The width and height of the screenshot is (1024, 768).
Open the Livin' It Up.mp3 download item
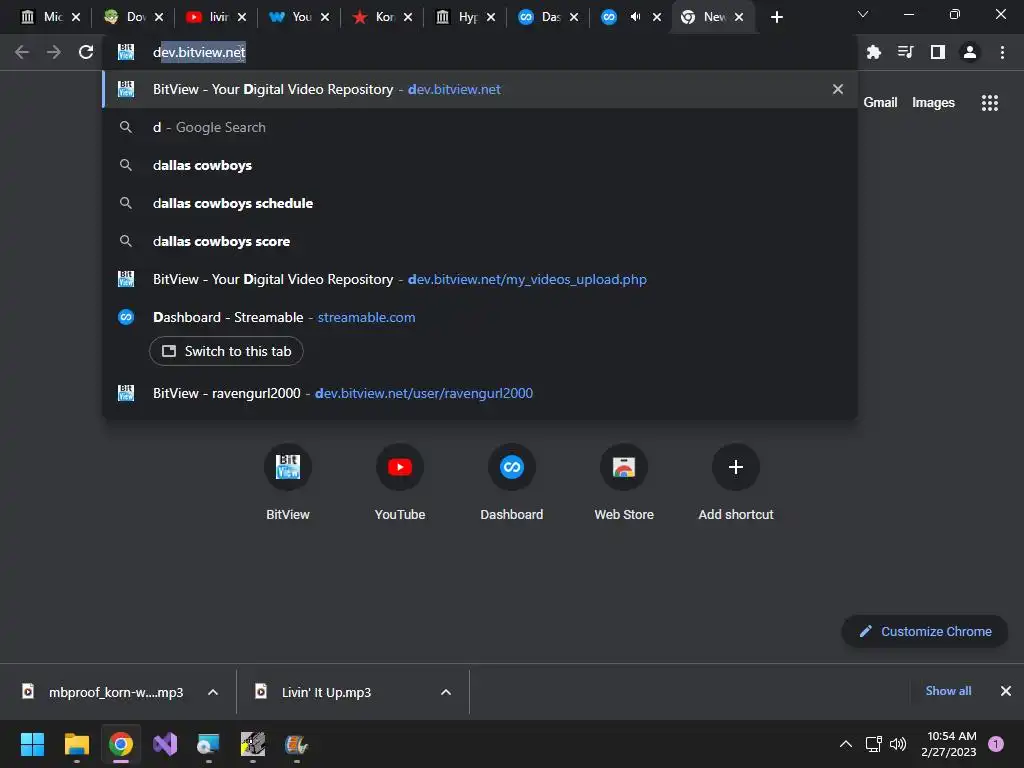pyautogui.click(x=327, y=692)
